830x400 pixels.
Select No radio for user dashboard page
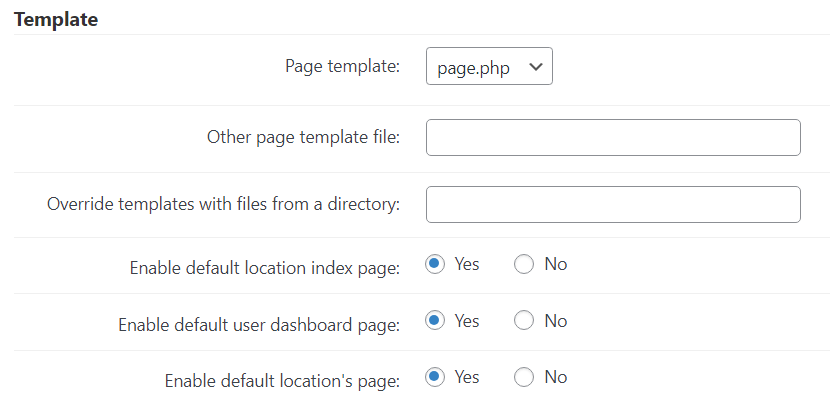(524, 321)
